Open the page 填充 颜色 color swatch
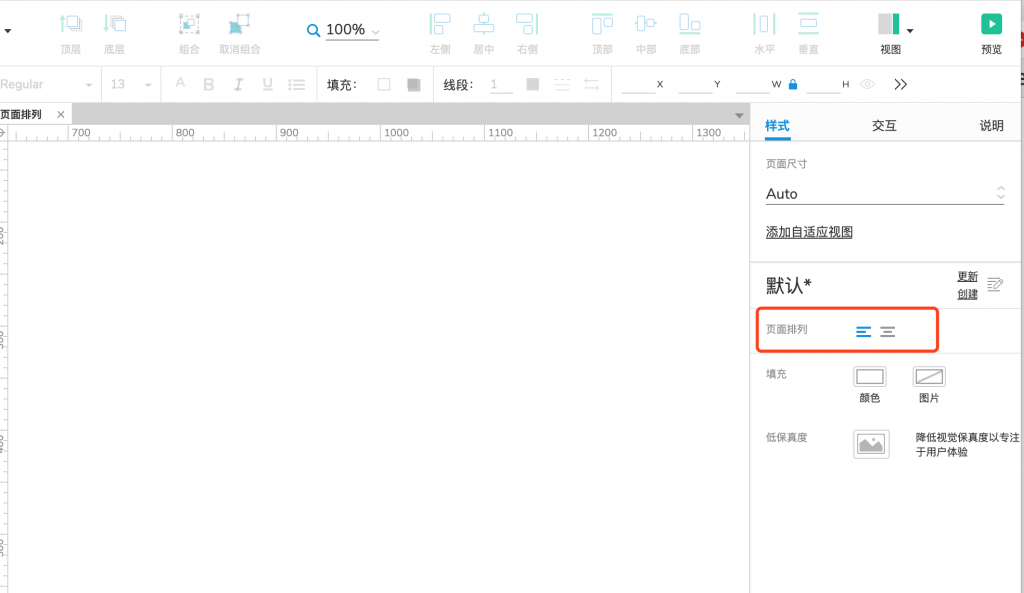The width and height of the screenshot is (1024, 593). click(869, 377)
